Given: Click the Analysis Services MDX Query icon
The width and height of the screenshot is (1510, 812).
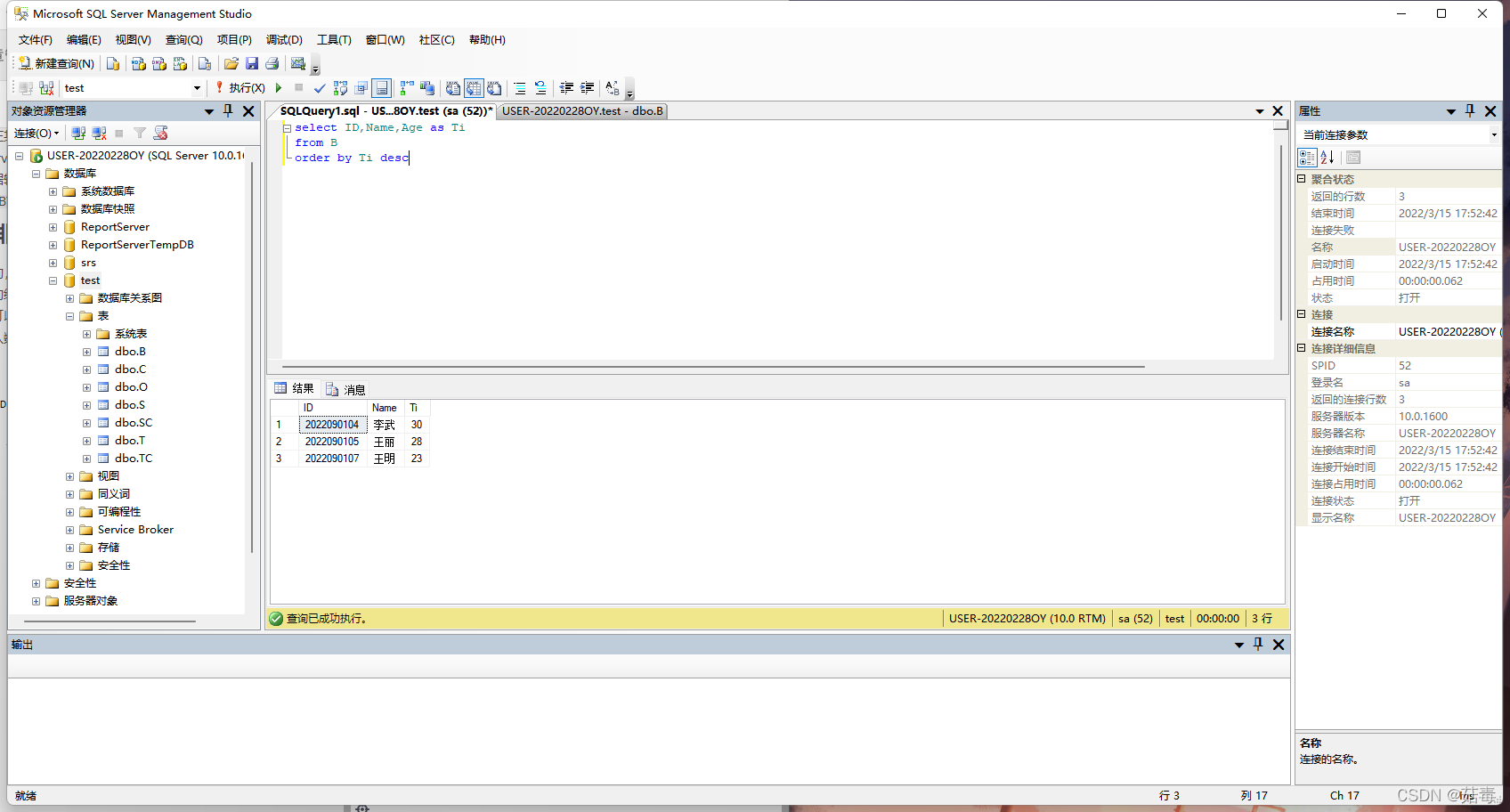Looking at the screenshot, I should click(138, 63).
